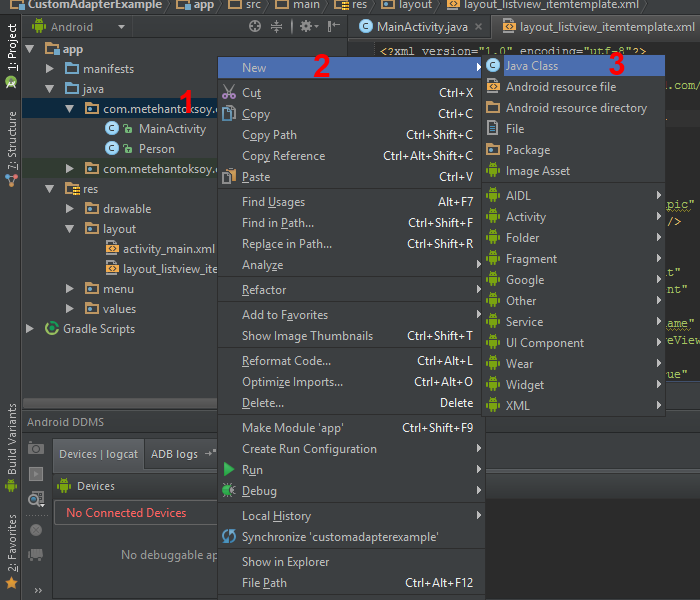Viewport: 700px width, 600px height.
Task: Click the Android resource file icon
Action: [x=493, y=86]
